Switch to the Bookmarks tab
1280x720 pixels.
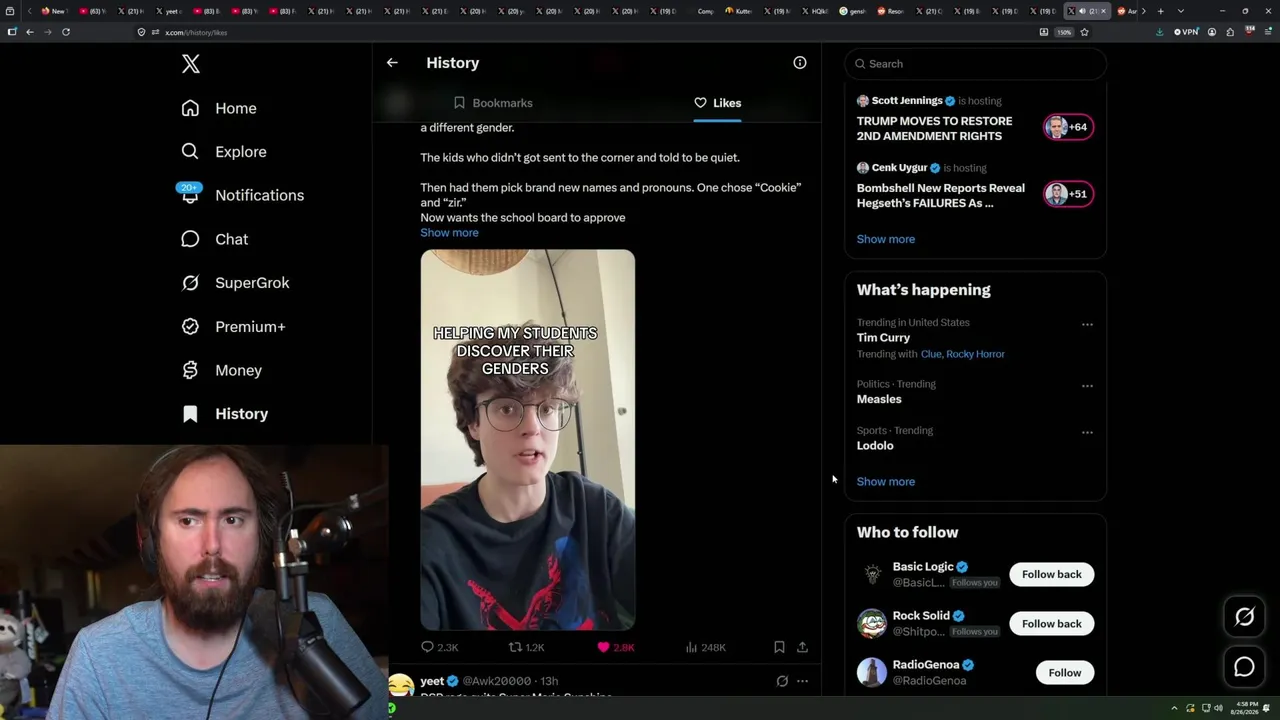(x=492, y=103)
